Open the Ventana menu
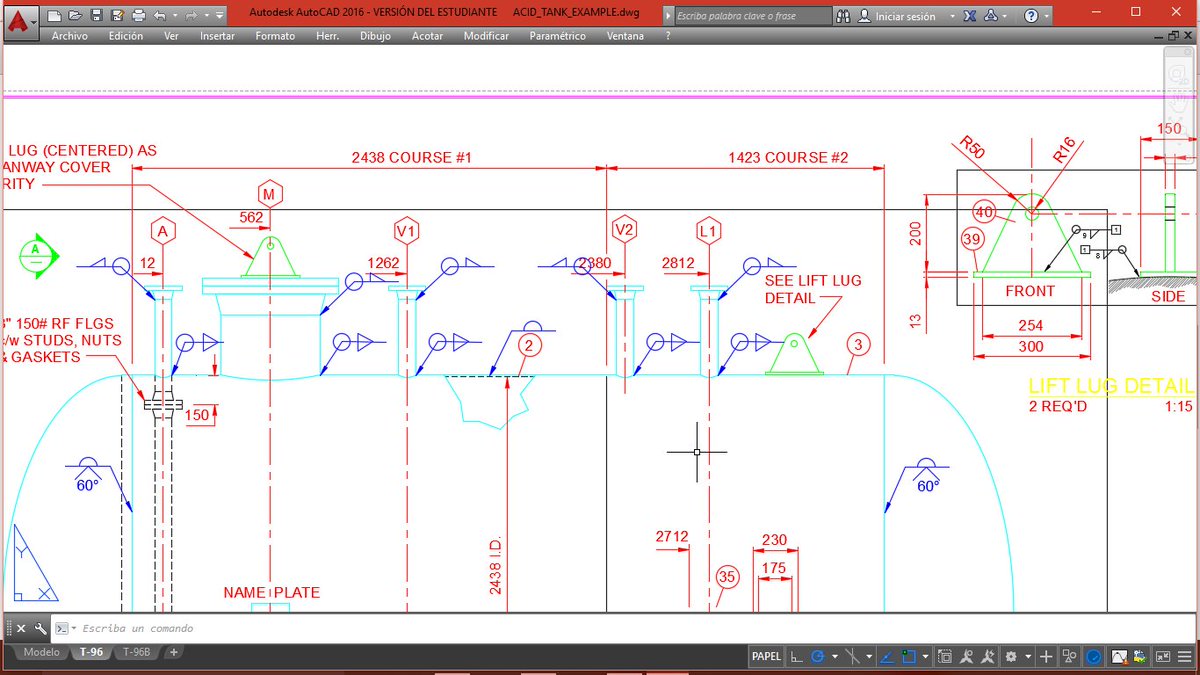Image resolution: width=1200 pixels, height=675 pixels. [626, 36]
